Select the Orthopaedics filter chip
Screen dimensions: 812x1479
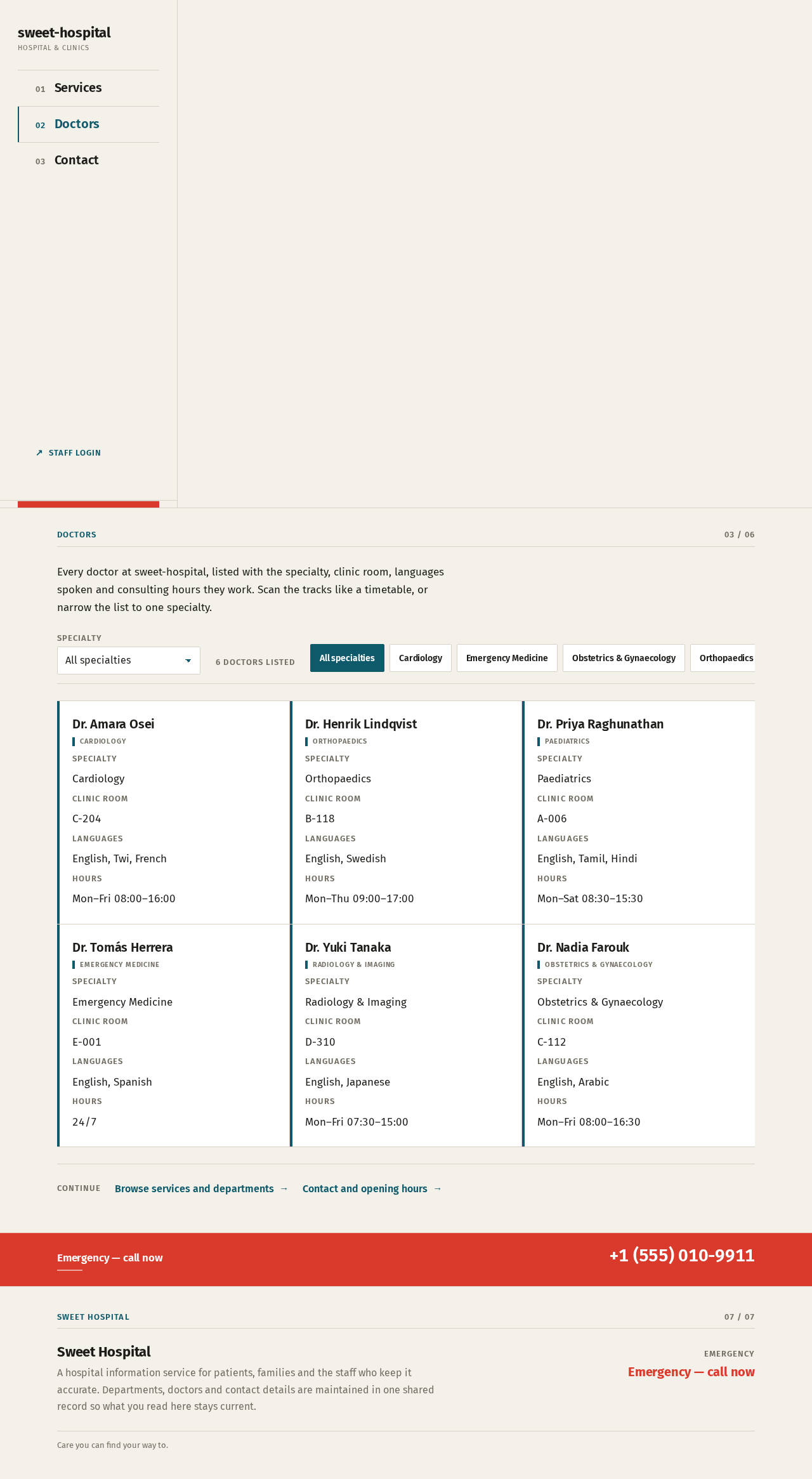coord(723,658)
